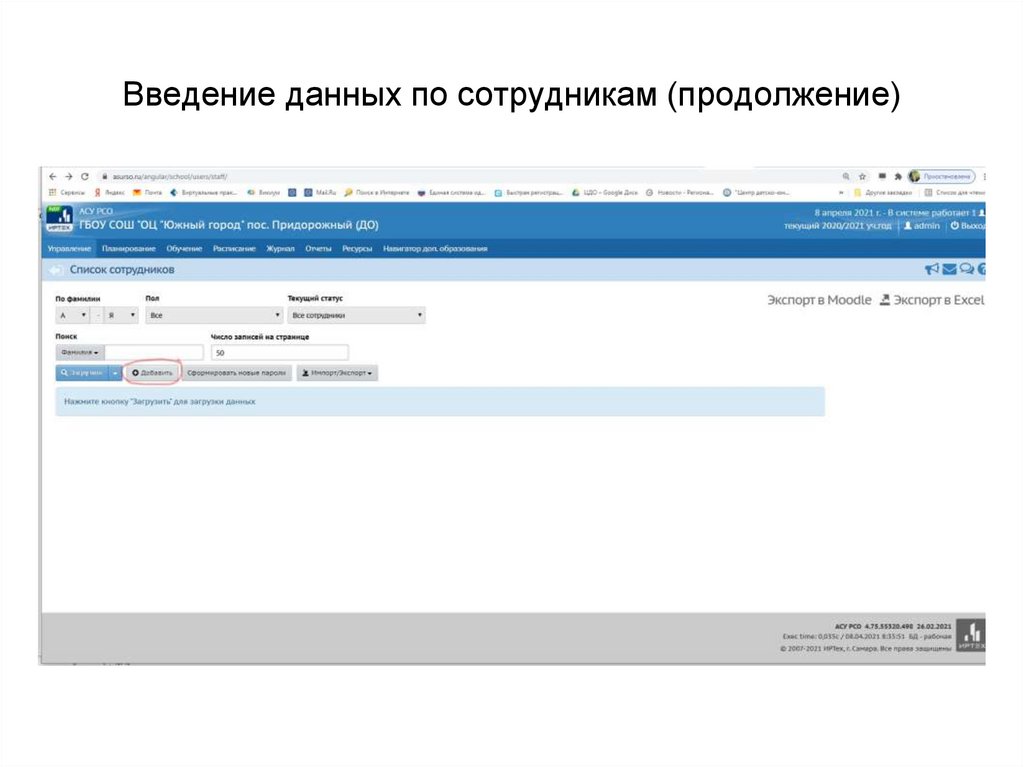Open the forum chat bubbles icon
The width and height of the screenshot is (1024, 767).
966,270
